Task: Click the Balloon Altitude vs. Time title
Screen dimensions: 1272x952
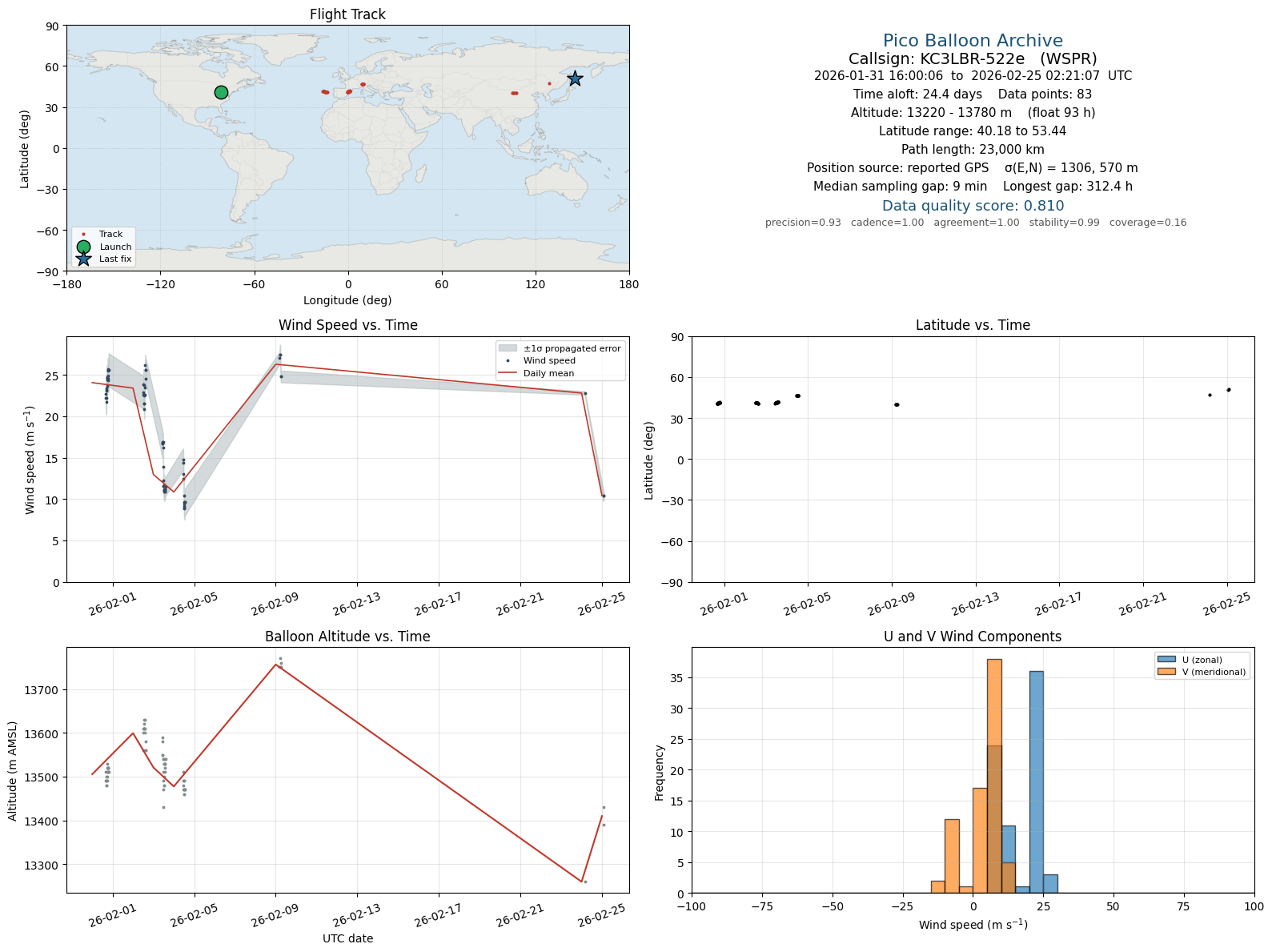Action: pos(347,637)
